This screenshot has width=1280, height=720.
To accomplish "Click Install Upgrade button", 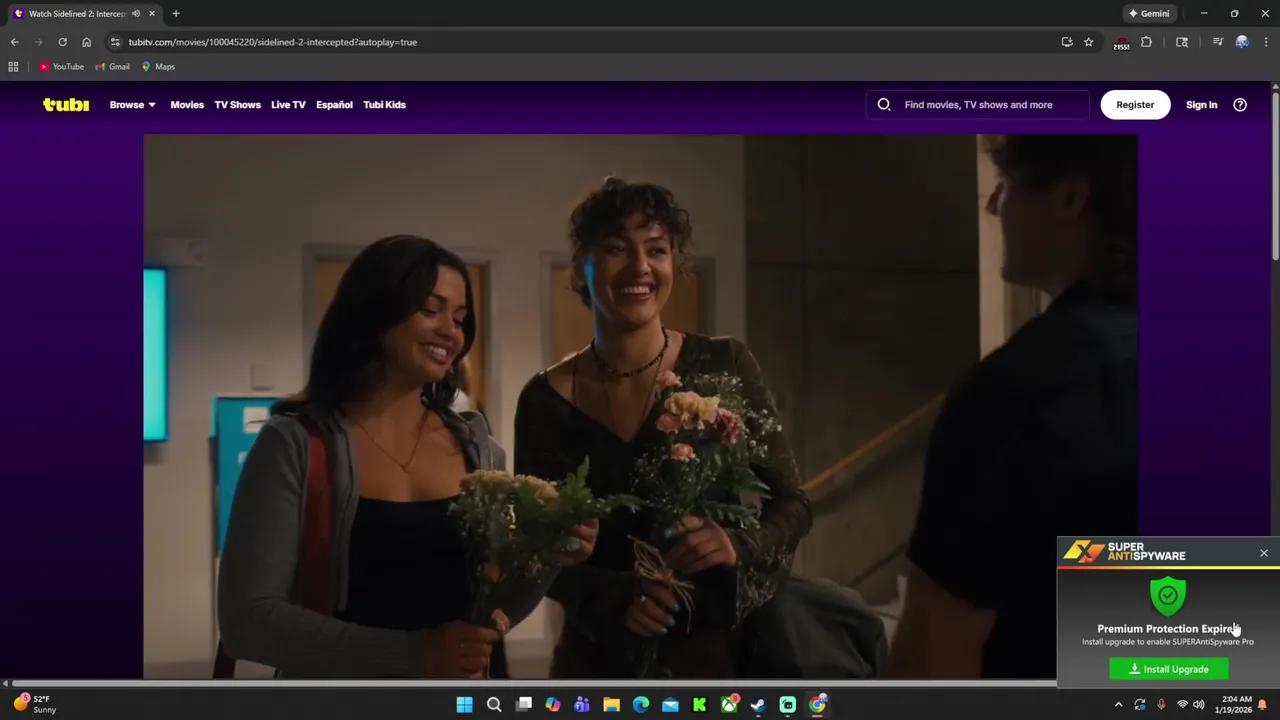I will coord(1169,669).
